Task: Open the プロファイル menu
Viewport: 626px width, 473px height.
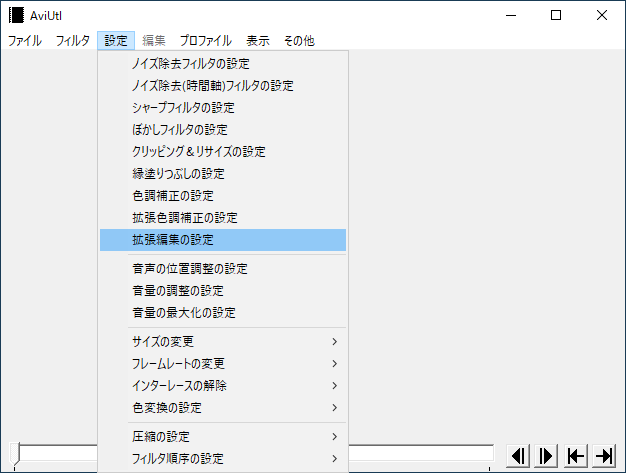Action: 205,41
